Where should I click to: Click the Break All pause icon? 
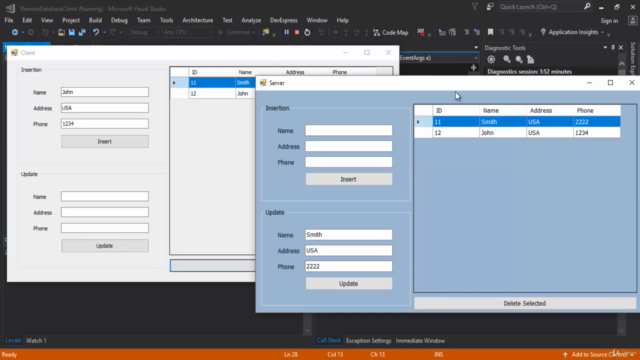tap(287, 32)
